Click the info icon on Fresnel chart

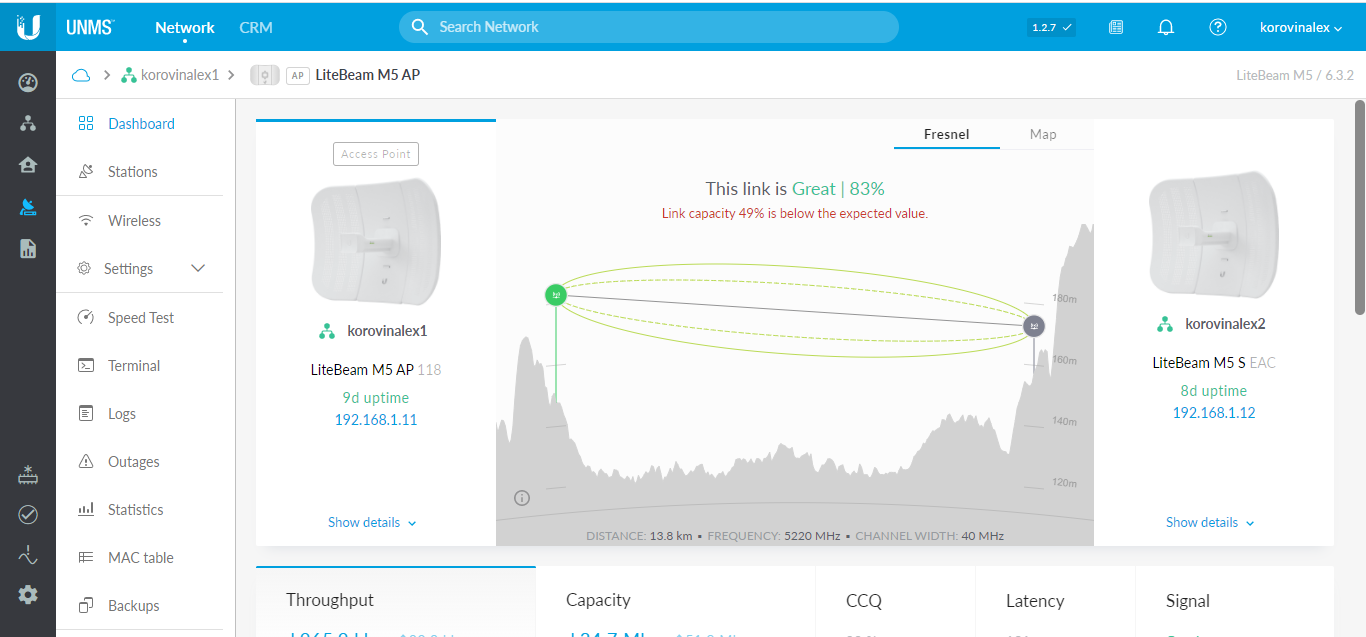point(522,498)
